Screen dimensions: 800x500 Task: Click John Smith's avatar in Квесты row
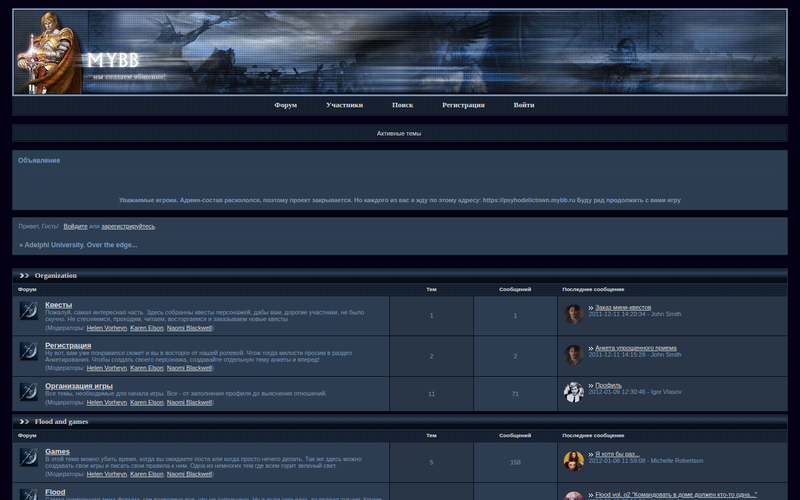574,314
